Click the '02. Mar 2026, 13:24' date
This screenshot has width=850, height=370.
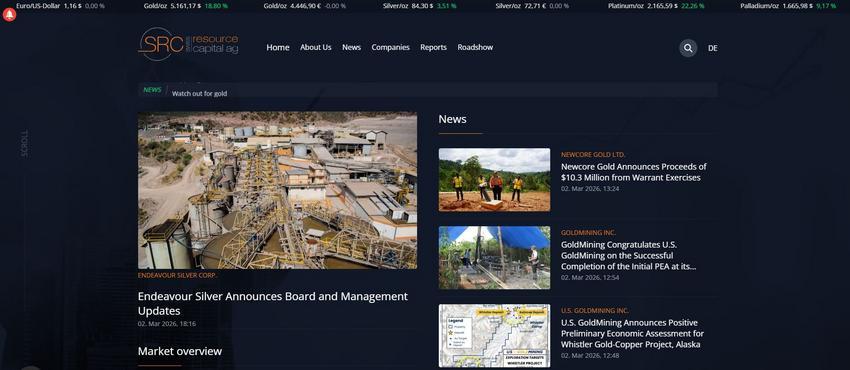pos(590,189)
